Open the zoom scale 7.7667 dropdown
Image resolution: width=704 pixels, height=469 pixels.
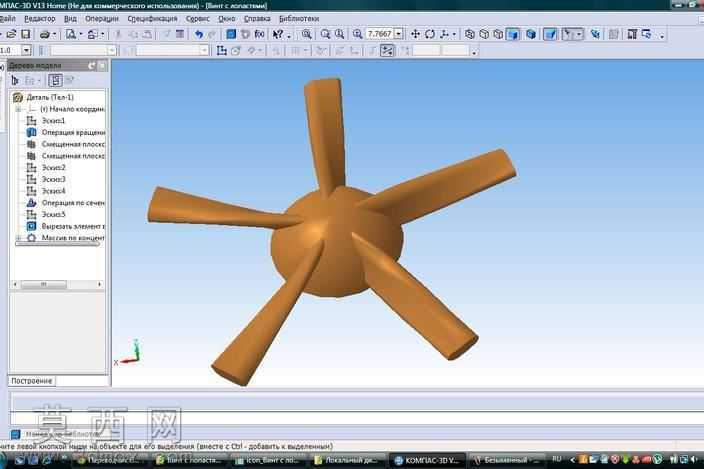click(x=398, y=34)
